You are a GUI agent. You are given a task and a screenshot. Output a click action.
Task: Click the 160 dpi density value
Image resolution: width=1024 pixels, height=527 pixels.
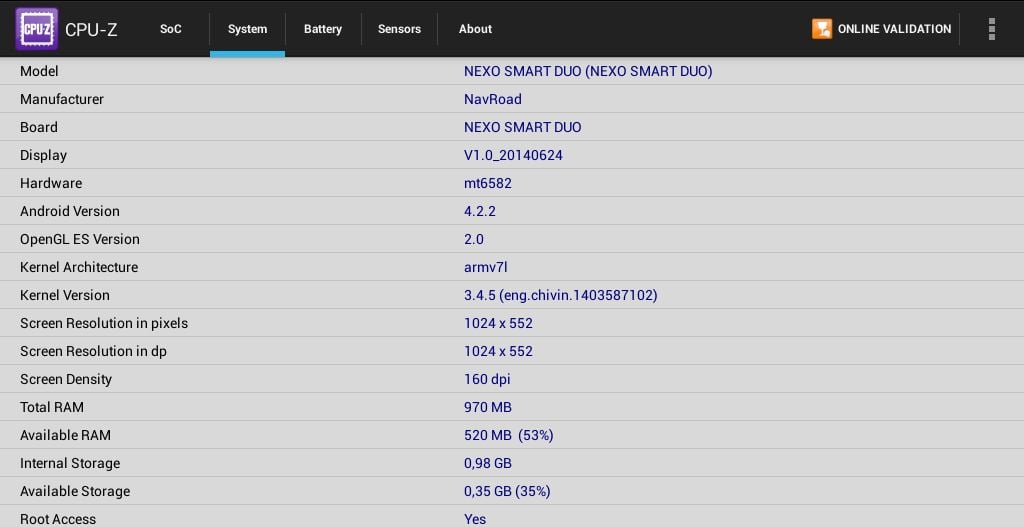click(487, 379)
